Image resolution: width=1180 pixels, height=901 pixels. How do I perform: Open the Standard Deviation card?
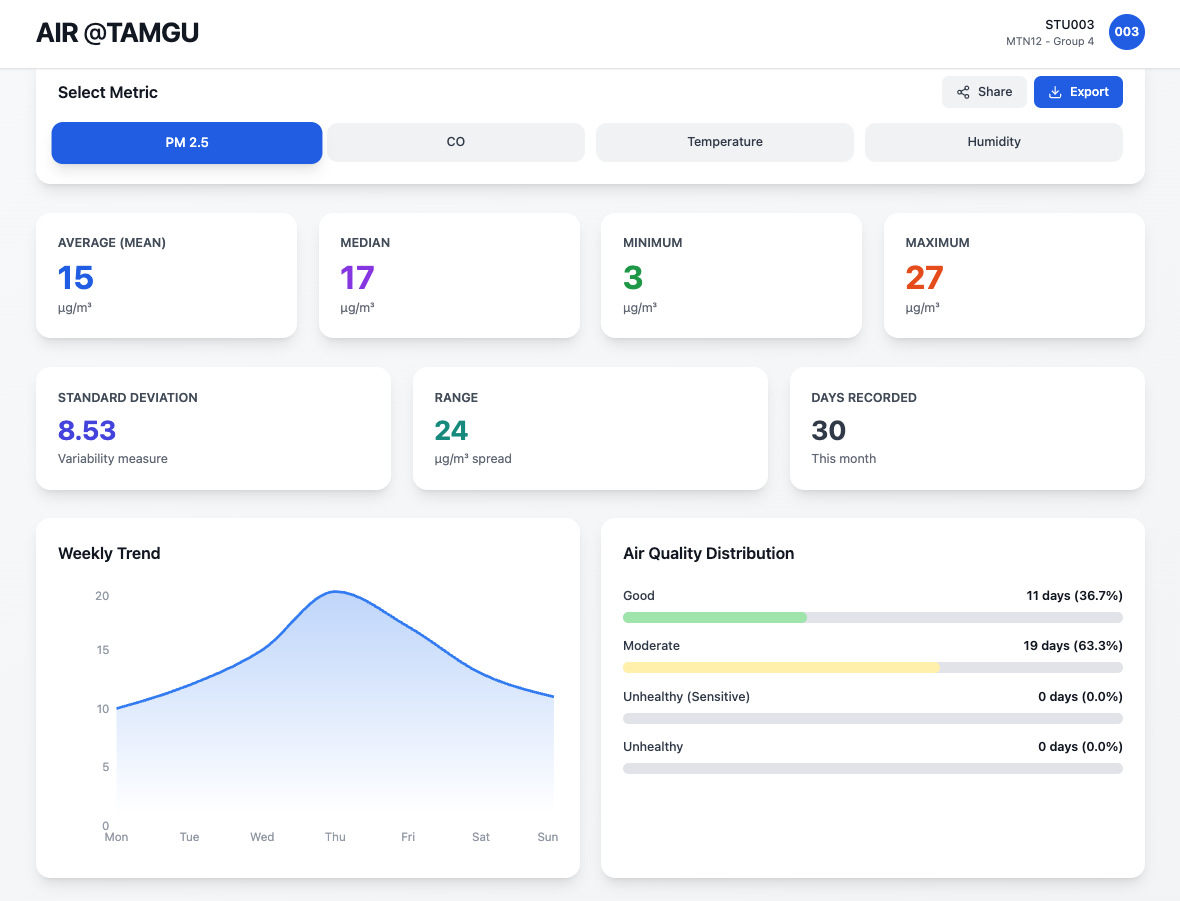(x=213, y=428)
